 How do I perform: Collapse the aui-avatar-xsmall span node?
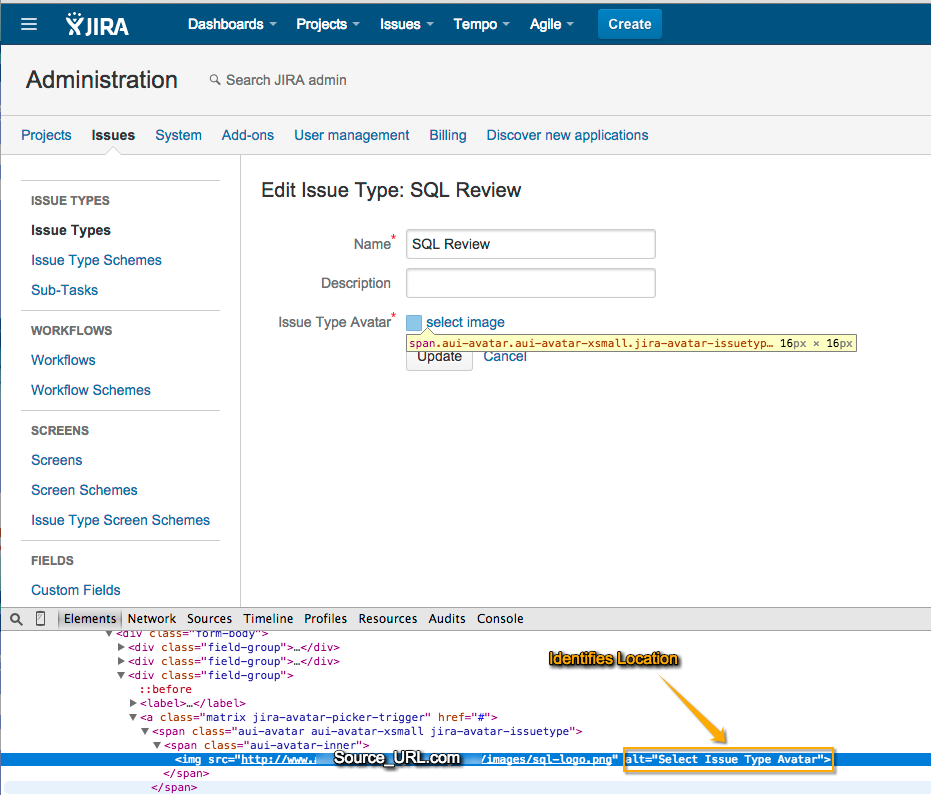(145, 731)
